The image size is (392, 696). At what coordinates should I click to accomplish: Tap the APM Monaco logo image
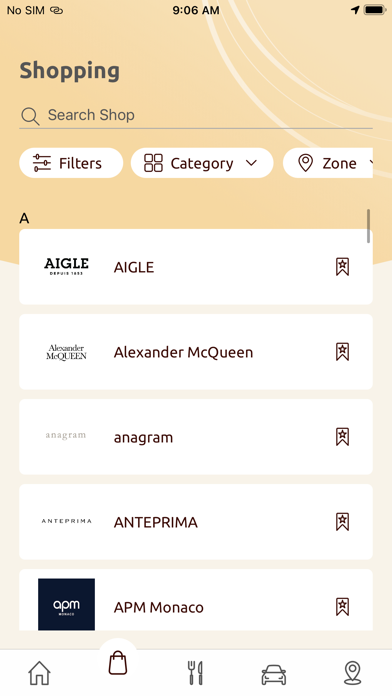[66, 605]
